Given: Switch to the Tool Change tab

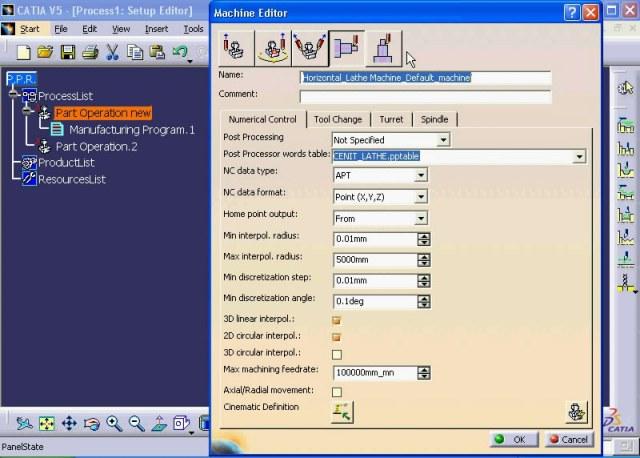Looking at the screenshot, I should [338, 120].
